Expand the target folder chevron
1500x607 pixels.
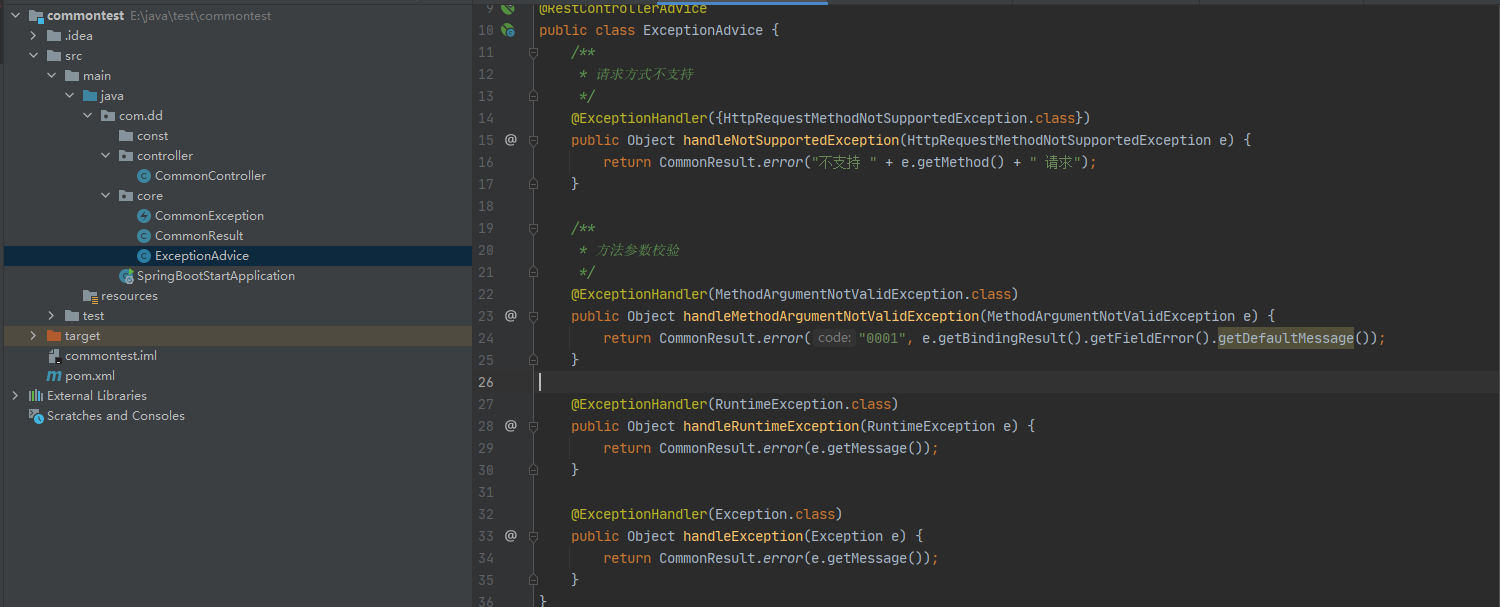[33, 336]
